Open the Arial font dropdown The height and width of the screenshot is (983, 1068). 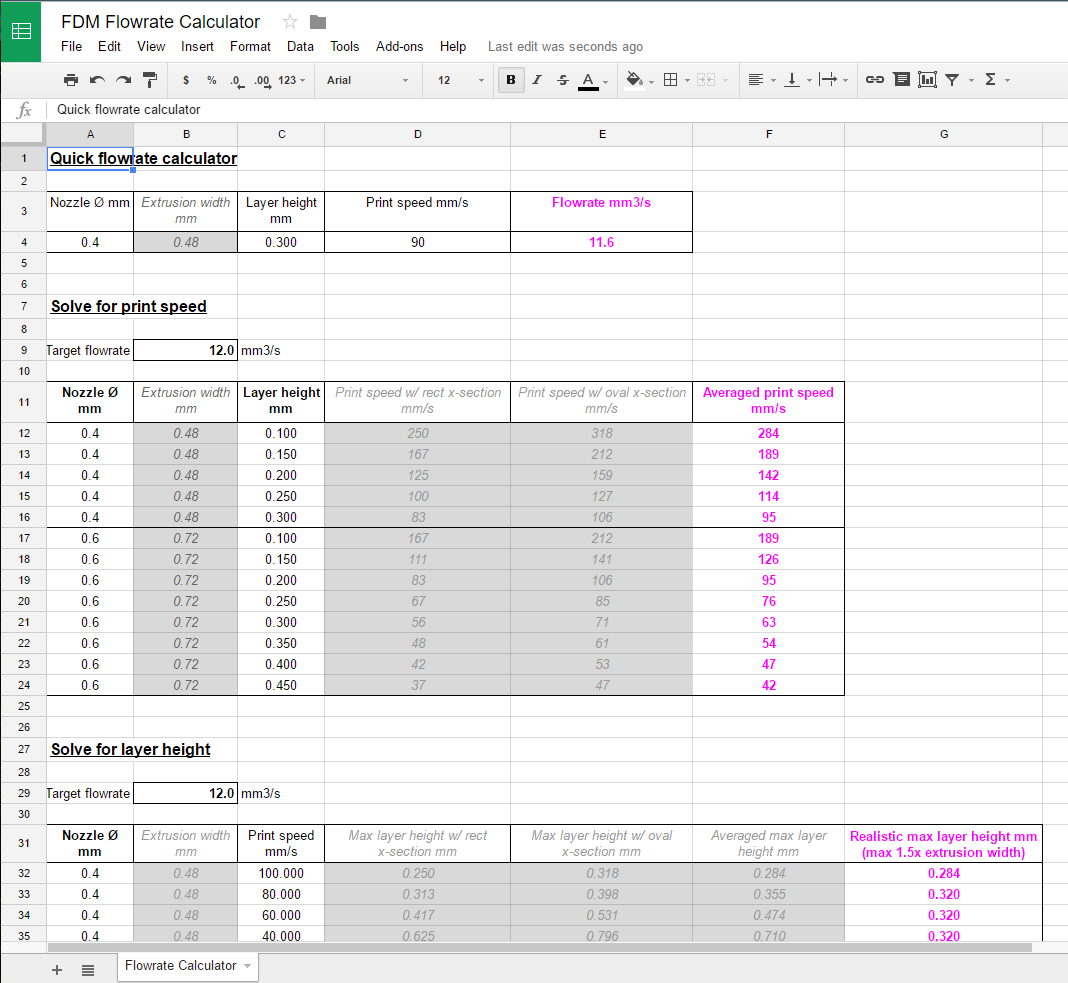click(368, 80)
